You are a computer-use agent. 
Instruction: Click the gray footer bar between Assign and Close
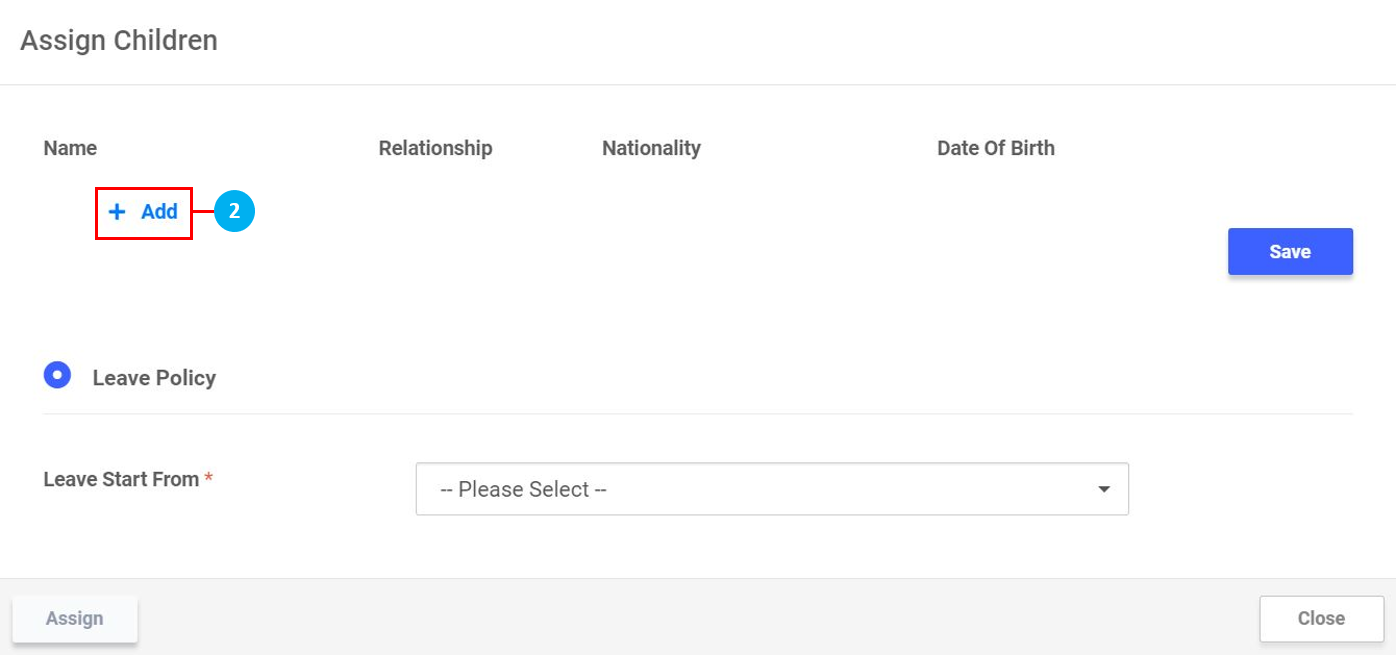[697, 617]
